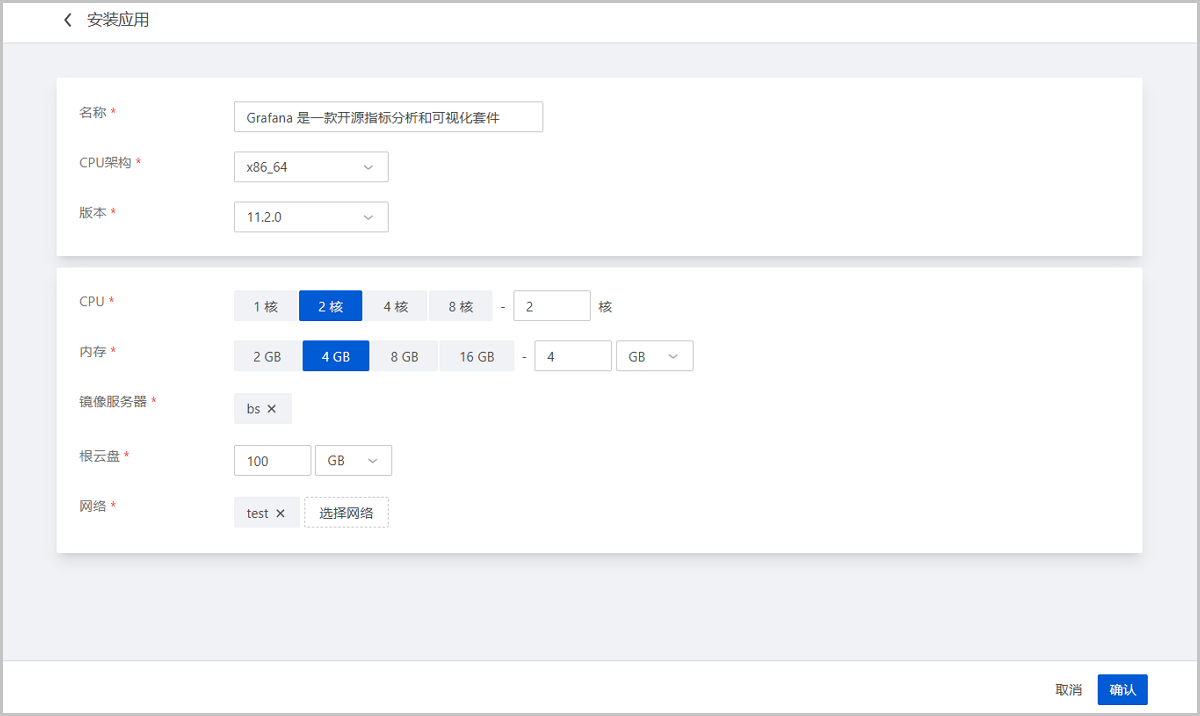Click the 根云盘 size input field
This screenshot has width=1200, height=716.
click(x=272, y=461)
